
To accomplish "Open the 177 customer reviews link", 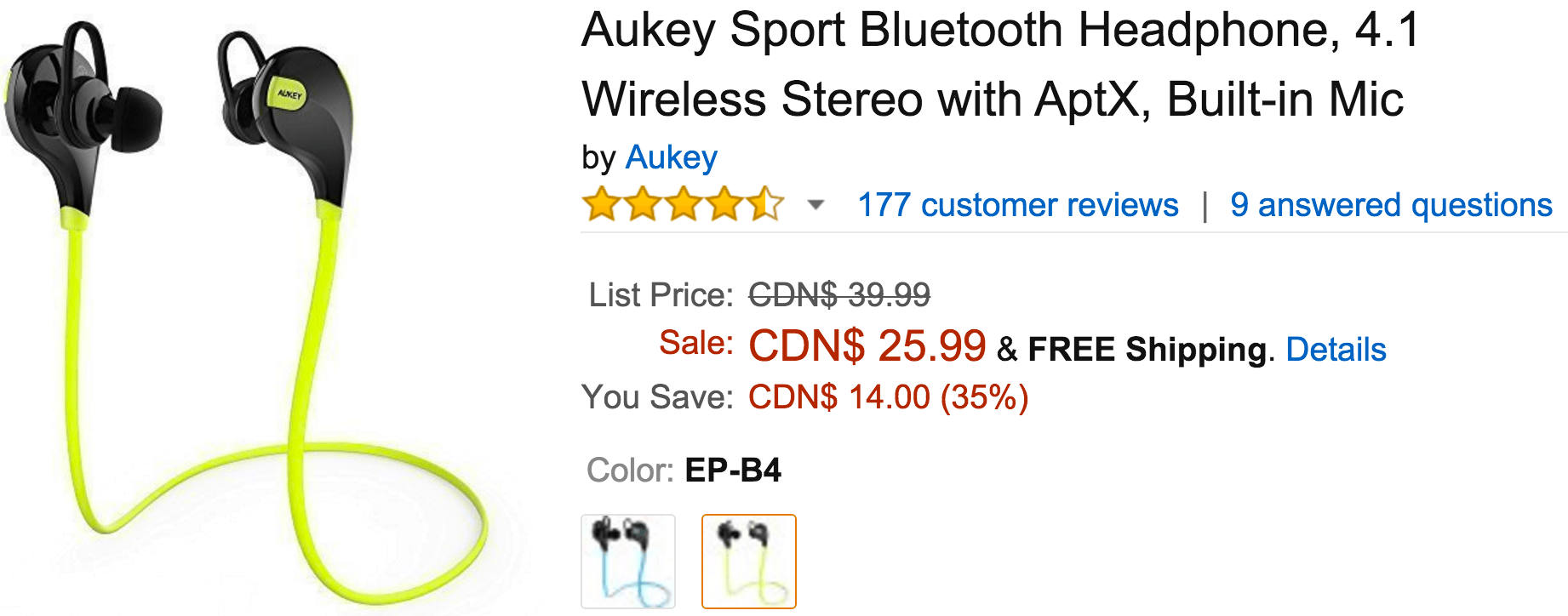I will [1018, 205].
